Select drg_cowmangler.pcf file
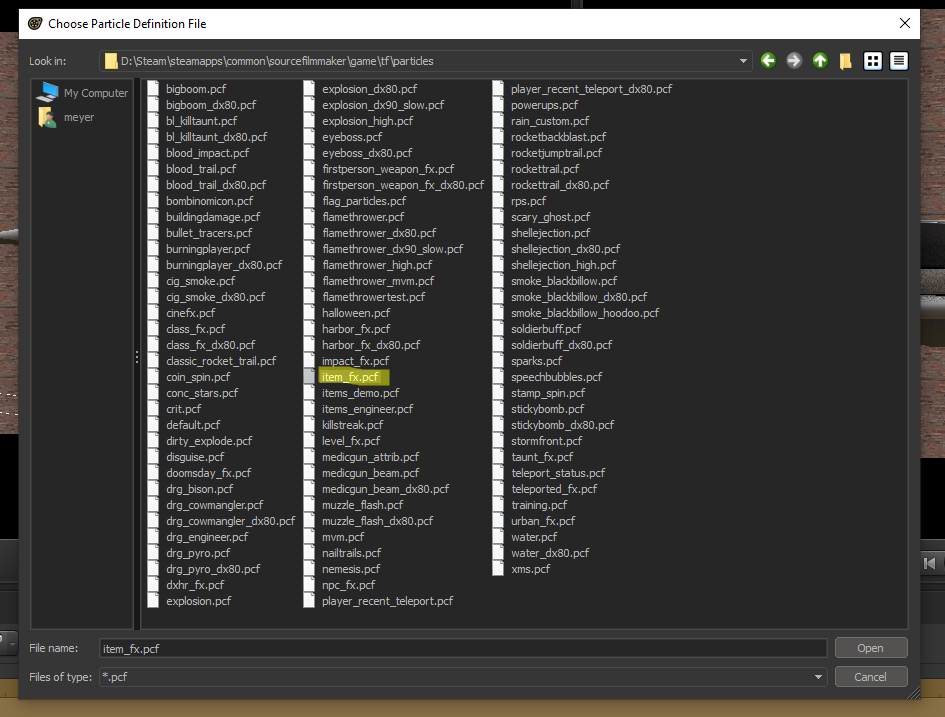Image resolution: width=945 pixels, height=717 pixels. point(215,505)
